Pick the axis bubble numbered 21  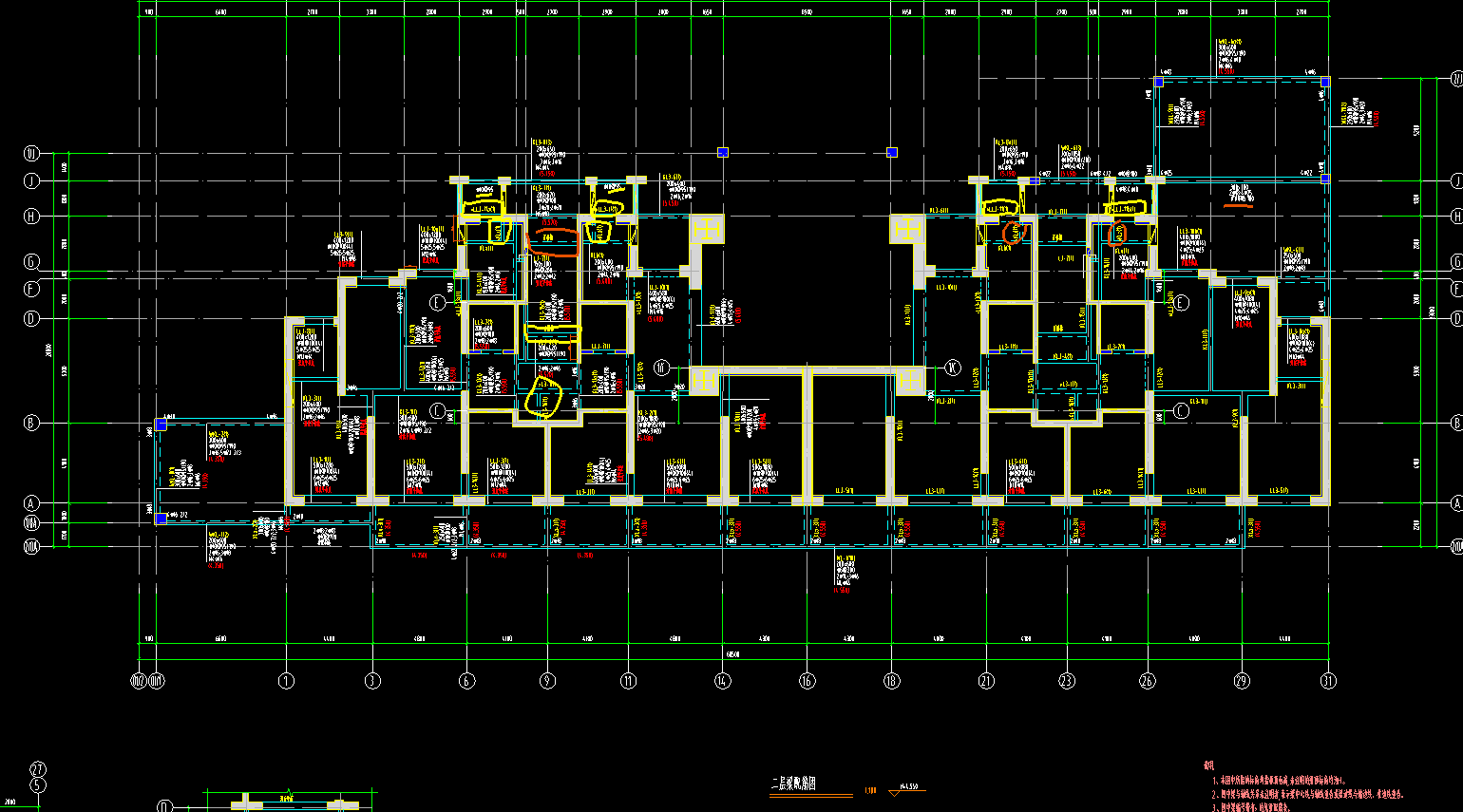(986, 680)
